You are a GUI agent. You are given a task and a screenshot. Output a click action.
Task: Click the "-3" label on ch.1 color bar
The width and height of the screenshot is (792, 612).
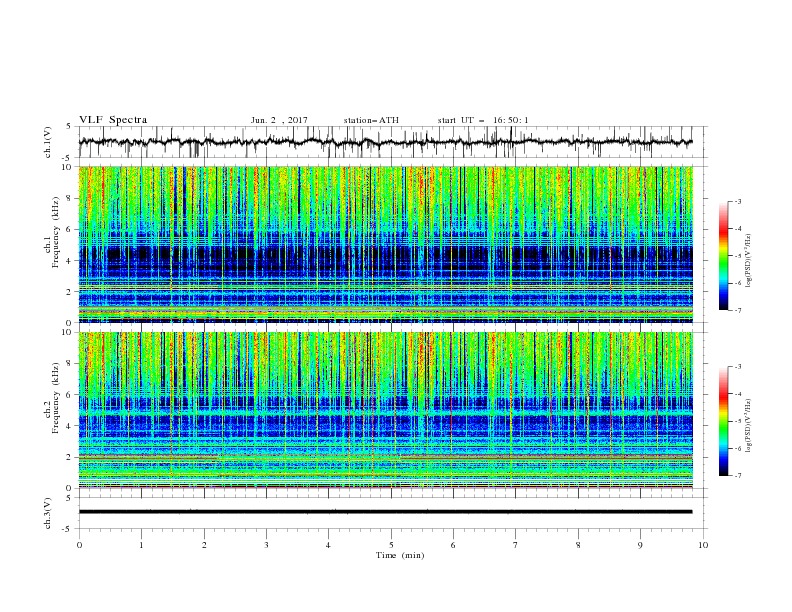(738, 201)
